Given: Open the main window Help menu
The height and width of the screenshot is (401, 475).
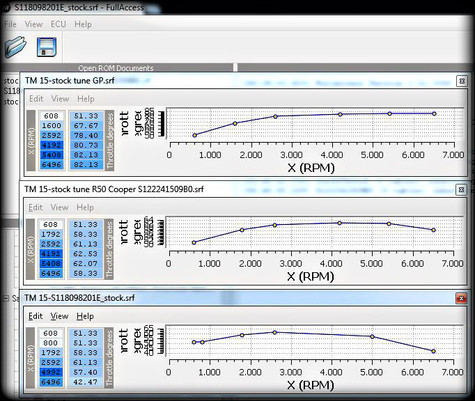Looking at the screenshot, I should point(83,24).
